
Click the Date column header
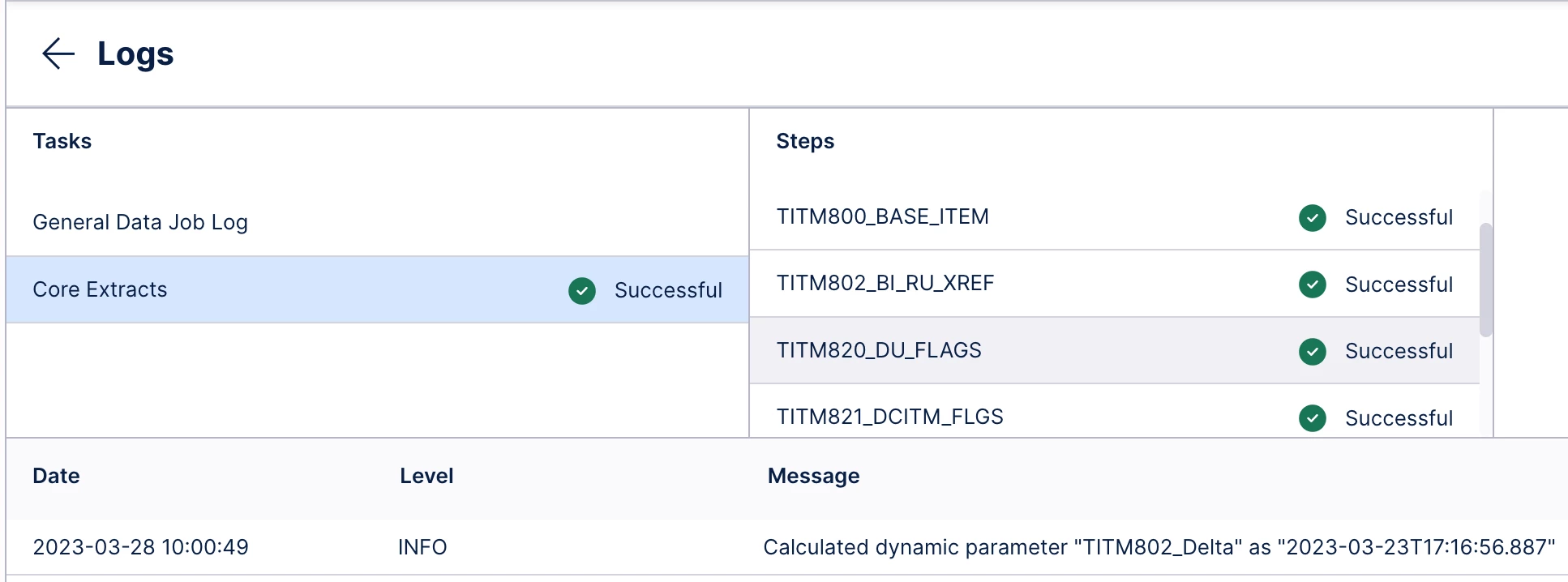click(56, 476)
